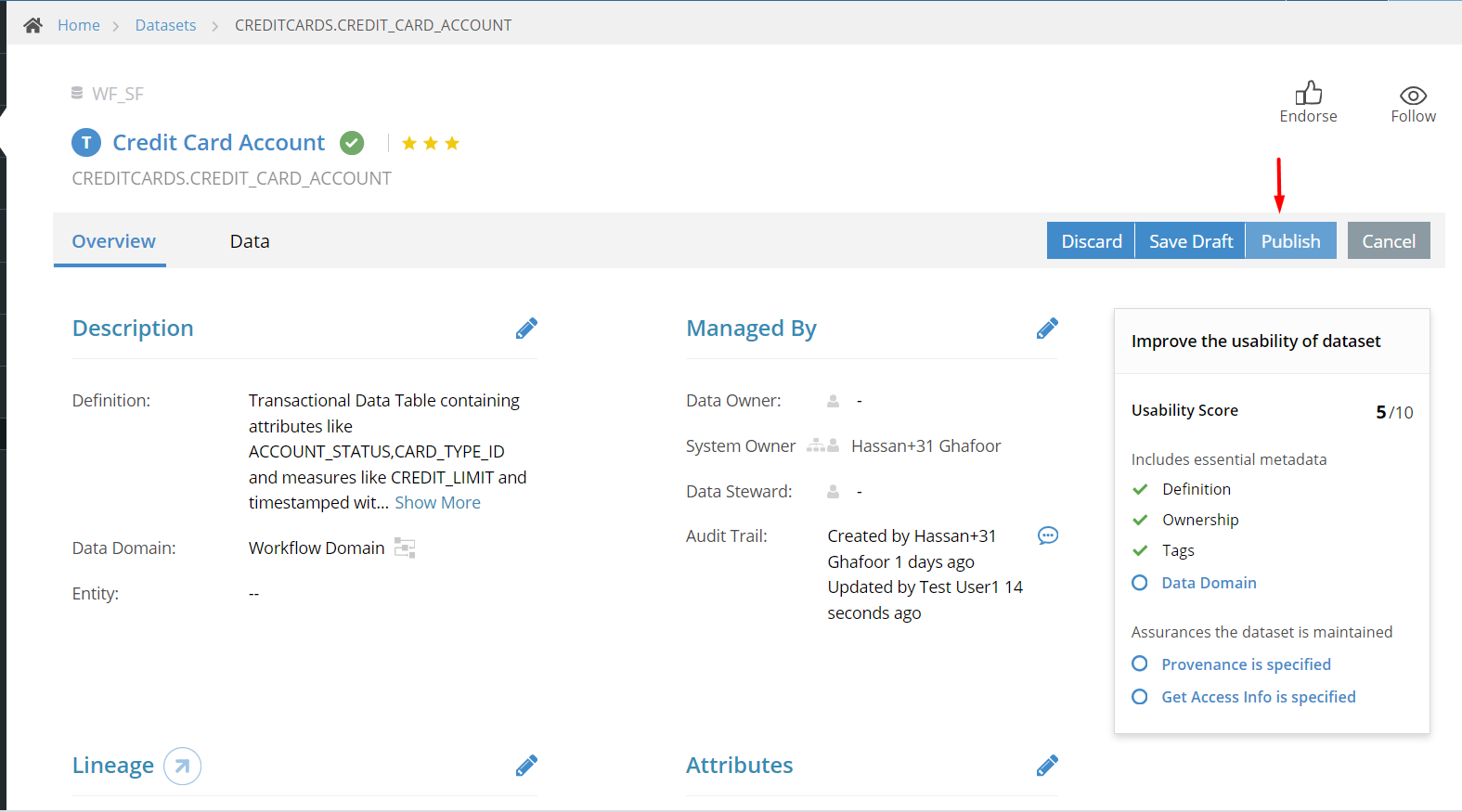Select the Data Domain unchecked circle

coord(1140,583)
